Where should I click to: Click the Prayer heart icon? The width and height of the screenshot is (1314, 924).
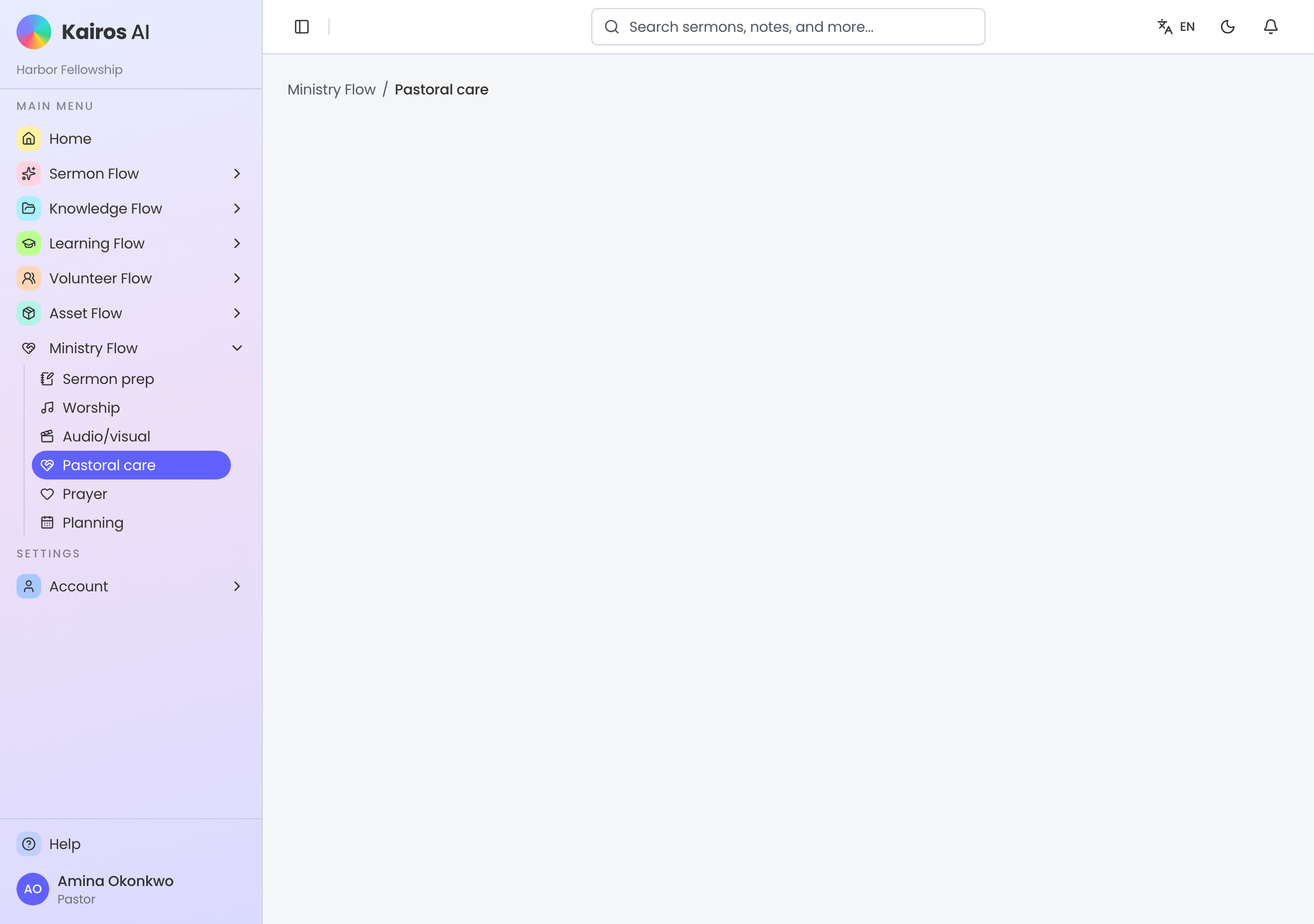[48, 494]
